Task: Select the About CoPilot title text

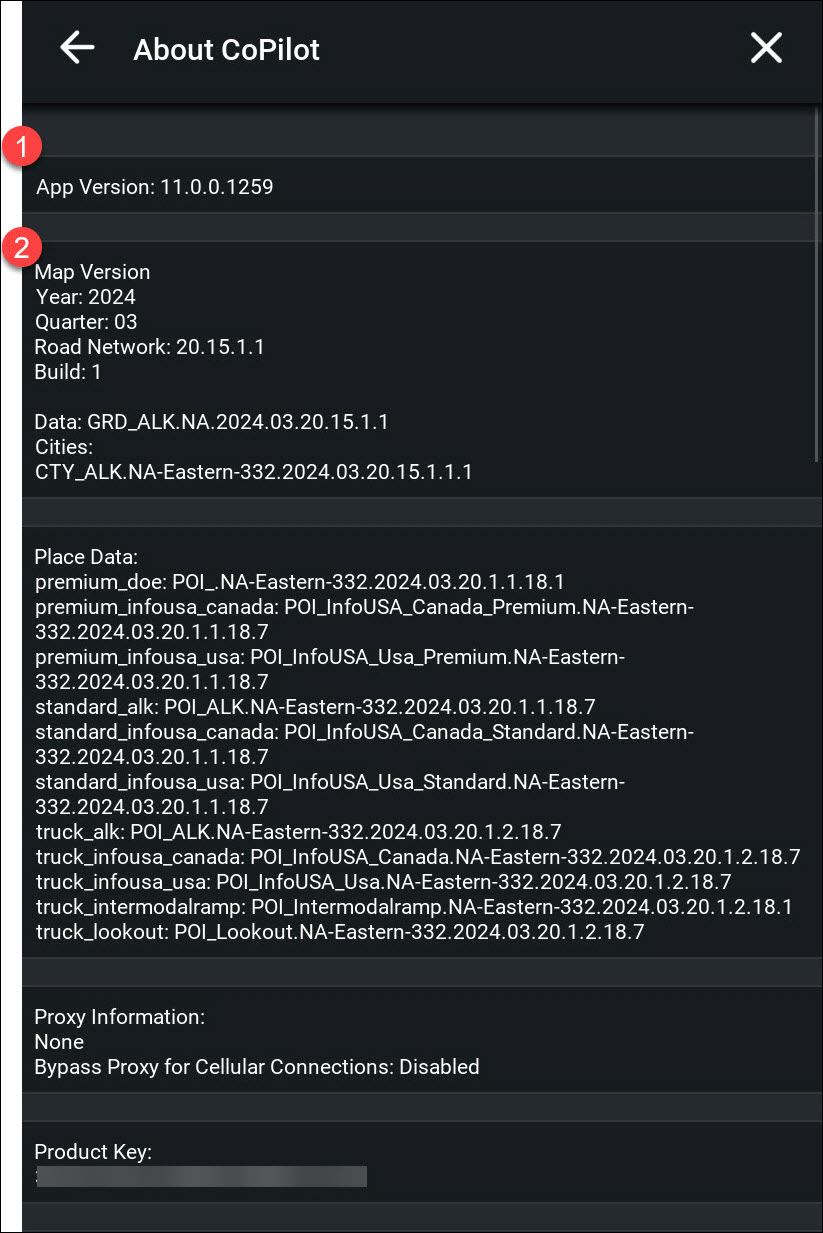Action: [x=226, y=49]
